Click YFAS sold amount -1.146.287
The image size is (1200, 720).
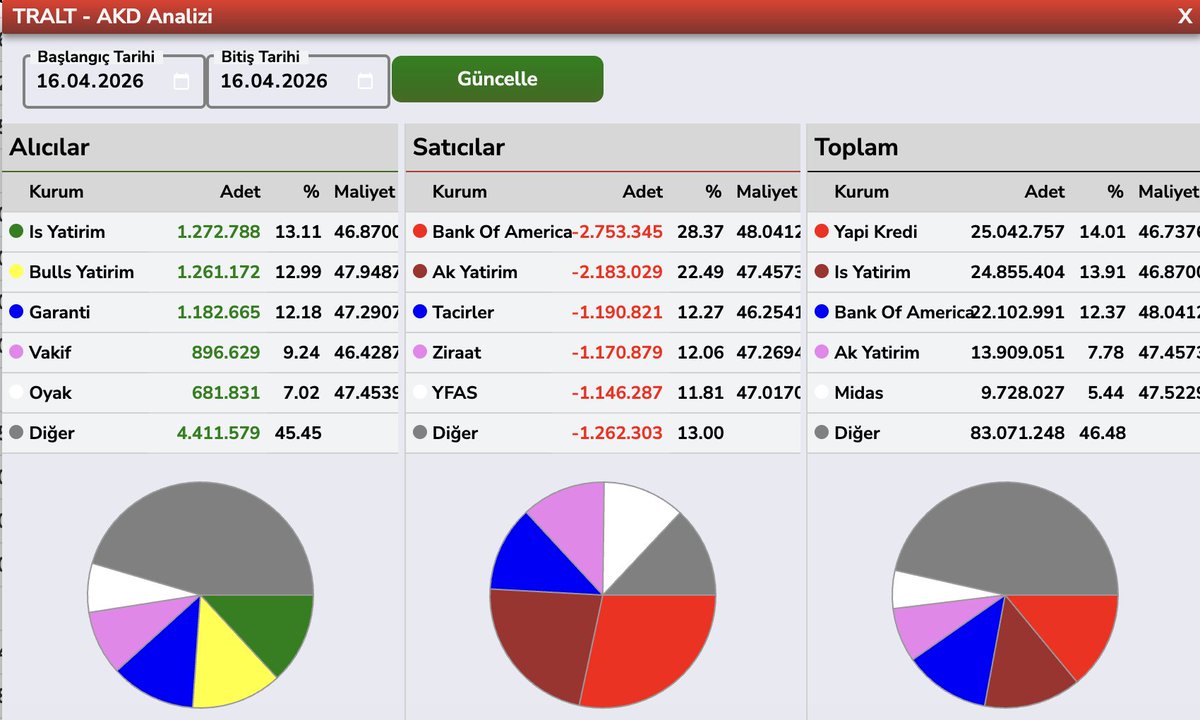coord(618,392)
